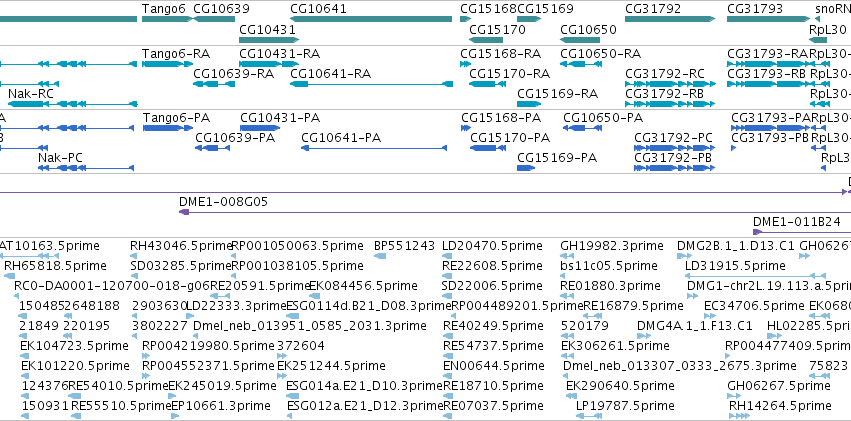This screenshot has width=851, height=421.
Task: Click EST SD22006.5prime
Action: (492, 285)
